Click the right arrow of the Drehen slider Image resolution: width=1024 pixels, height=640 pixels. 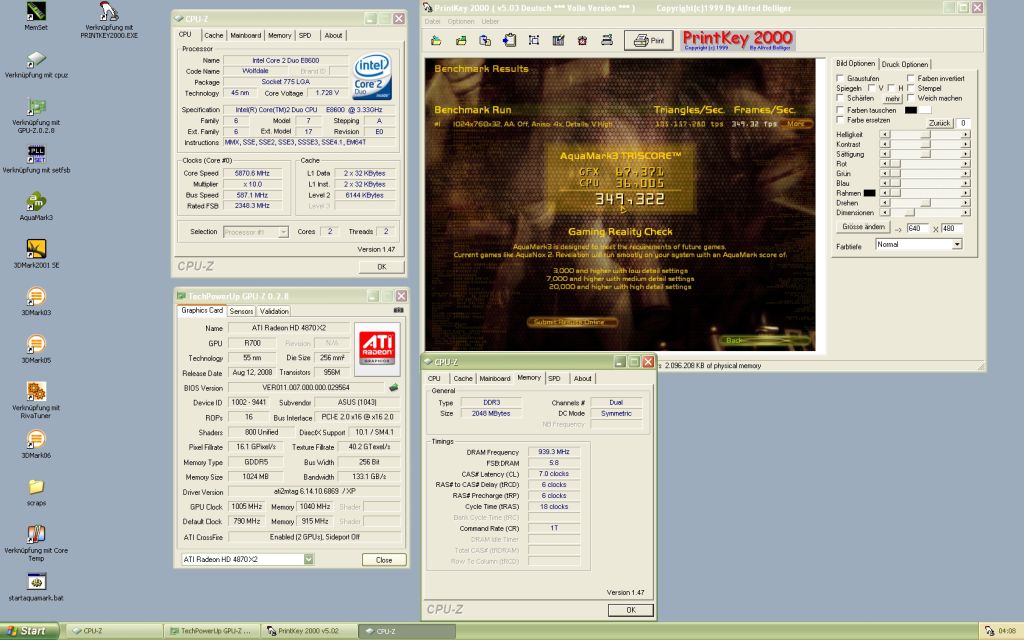click(x=965, y=203)
